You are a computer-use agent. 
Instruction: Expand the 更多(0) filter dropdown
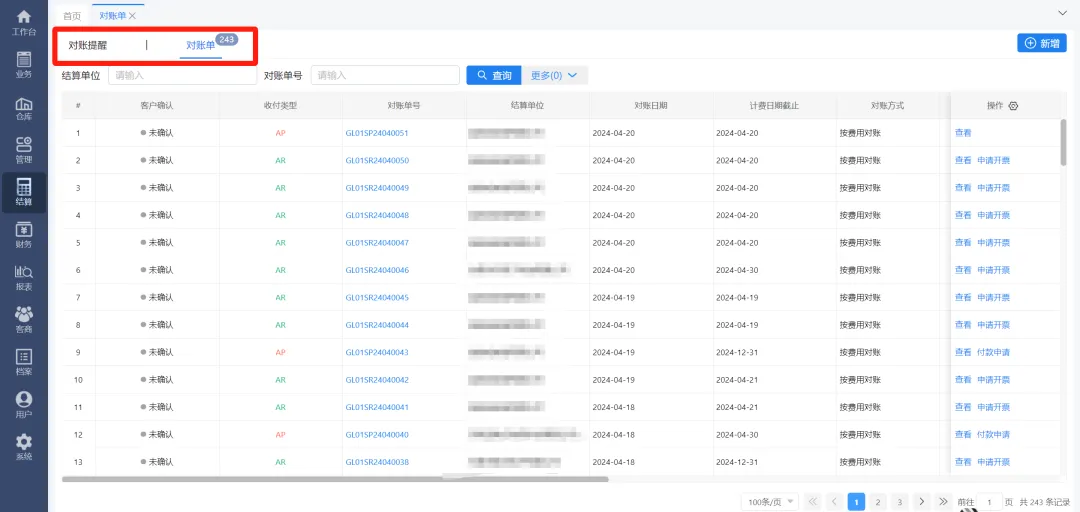554,75
